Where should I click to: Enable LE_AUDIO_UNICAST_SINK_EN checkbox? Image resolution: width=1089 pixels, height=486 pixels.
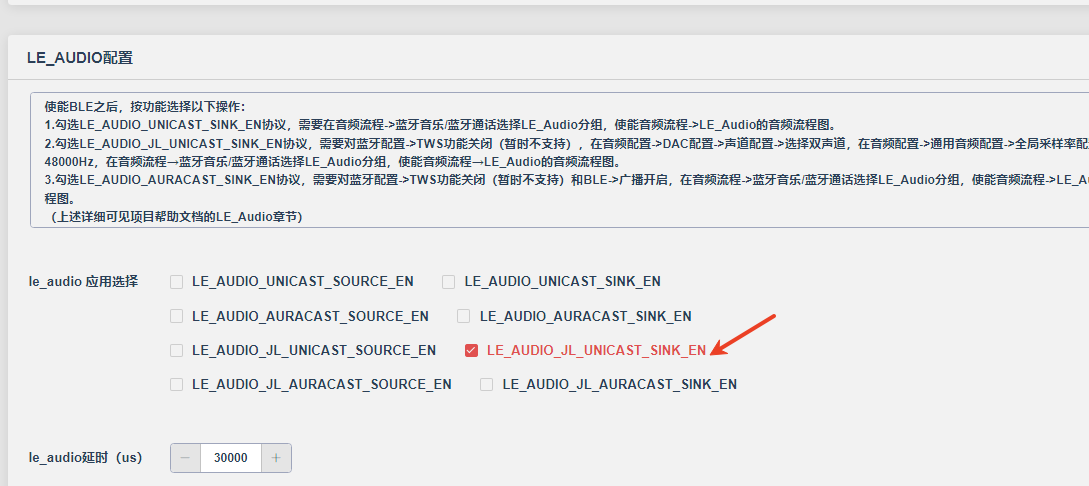pyautogui.click(x=449, y=282)
